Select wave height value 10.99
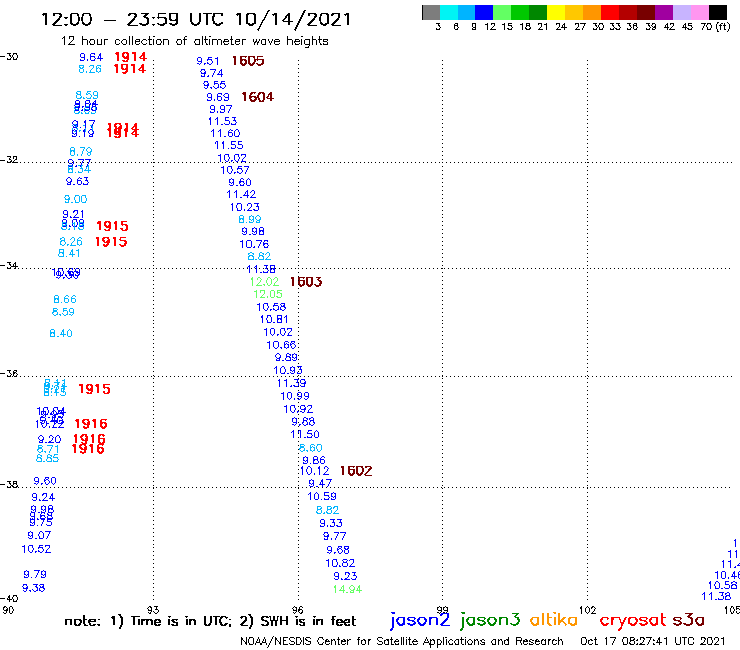740x650 pixels. coord(295,396)
